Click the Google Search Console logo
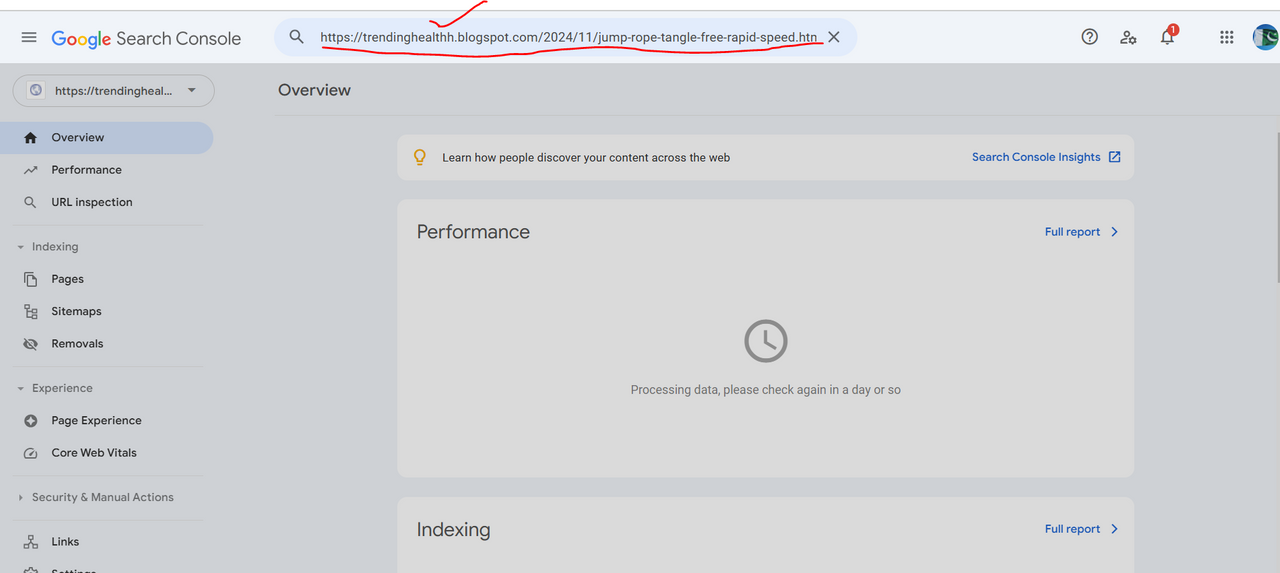This screenshot has width=1280, height=573. (146, 38)
